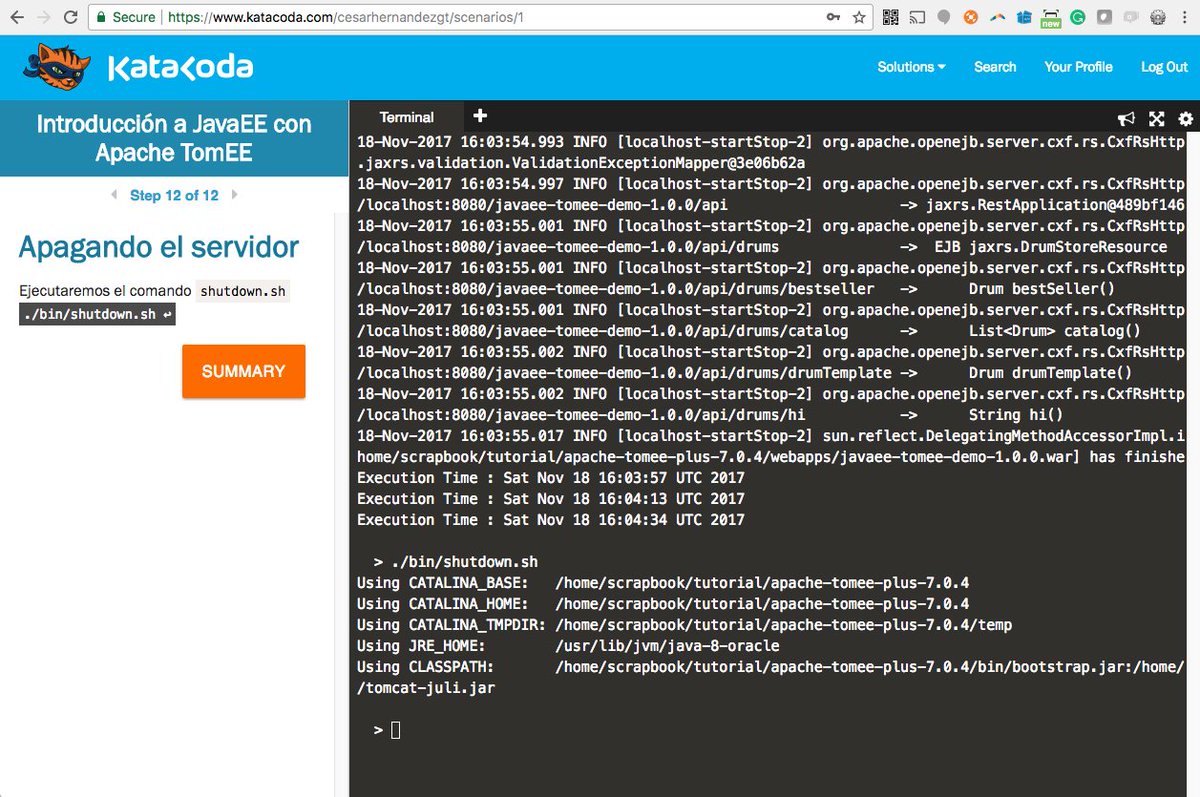Viewport: 1200px width, 797px height.
Task: Select the Terminal tab
Action: tap(407, 117)
